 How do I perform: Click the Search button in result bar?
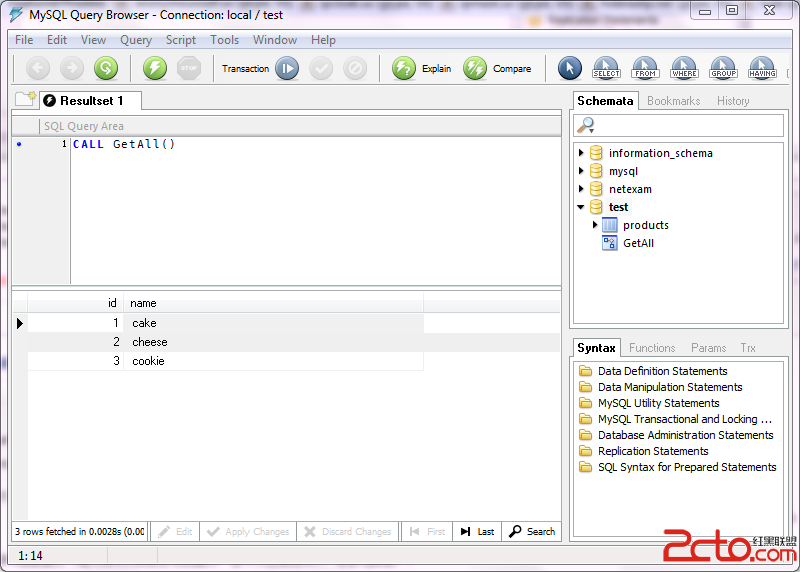532,532
